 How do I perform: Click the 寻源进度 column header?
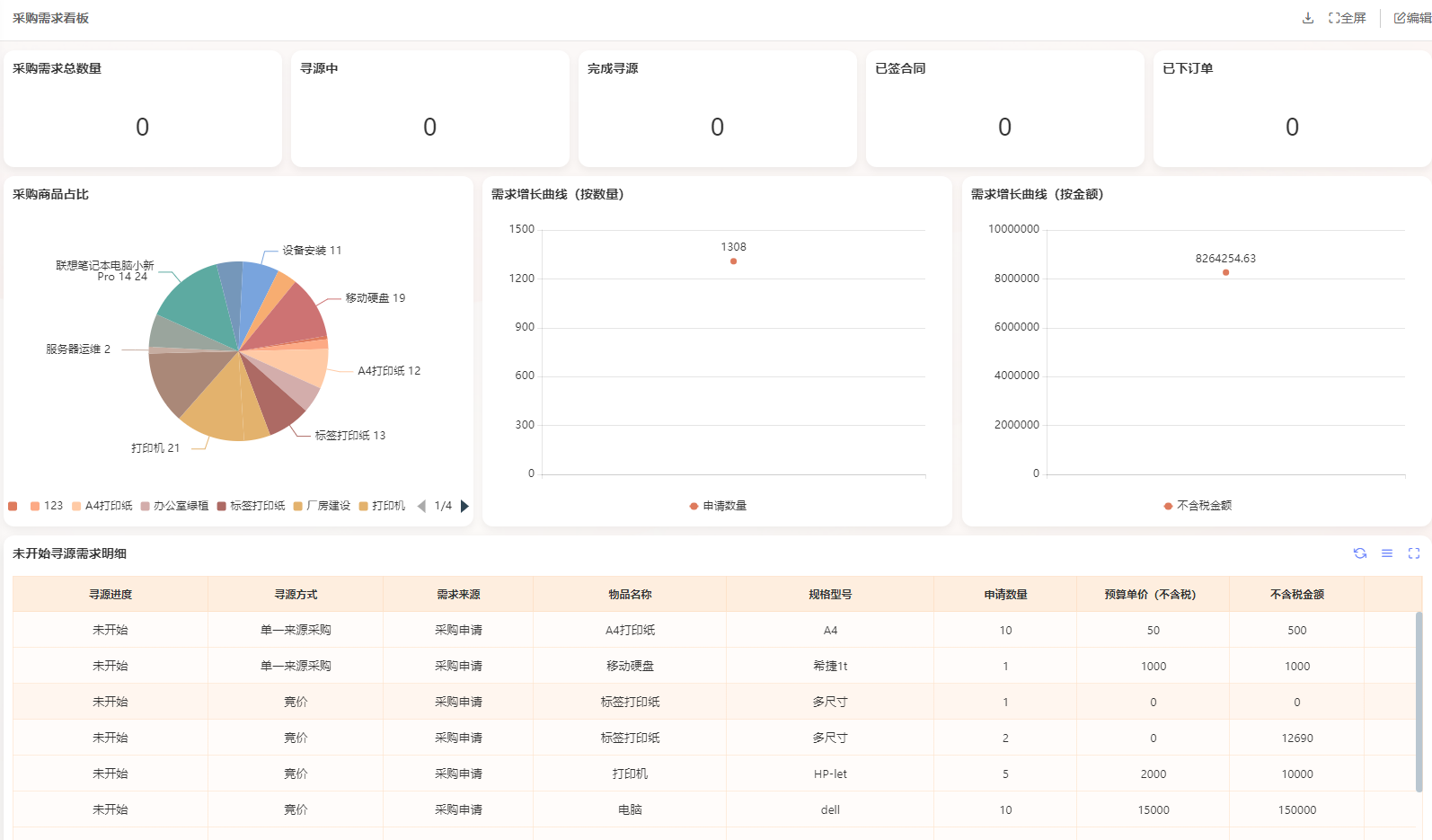pyautogui.click(x=110, y=595)
